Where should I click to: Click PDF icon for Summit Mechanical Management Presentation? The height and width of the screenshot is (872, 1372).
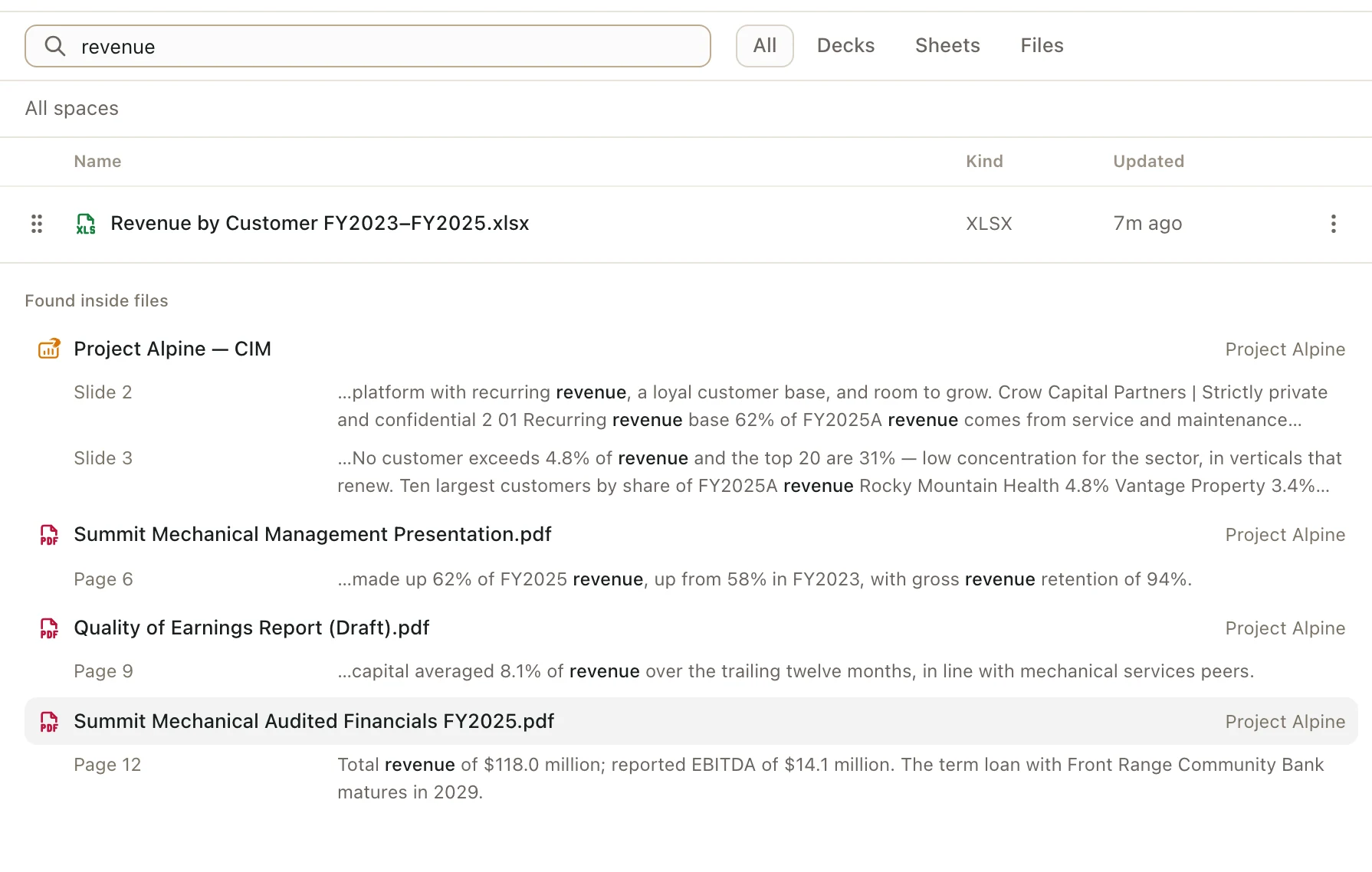[49, 535]
